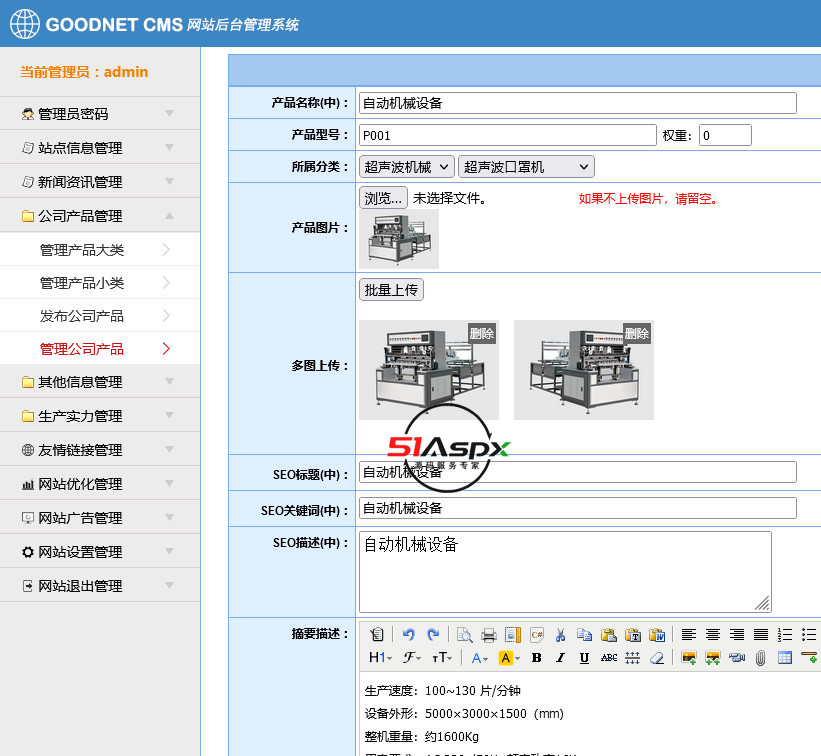Apply strikethrough ABC formatting
The image size is (821, 756).
608,658
